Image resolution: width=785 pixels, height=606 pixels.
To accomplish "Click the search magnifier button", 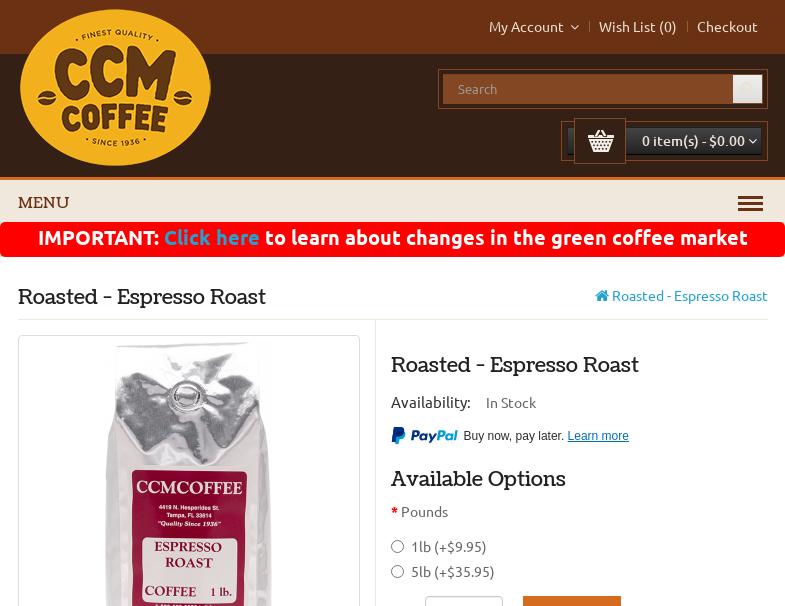I will point(747,89).
